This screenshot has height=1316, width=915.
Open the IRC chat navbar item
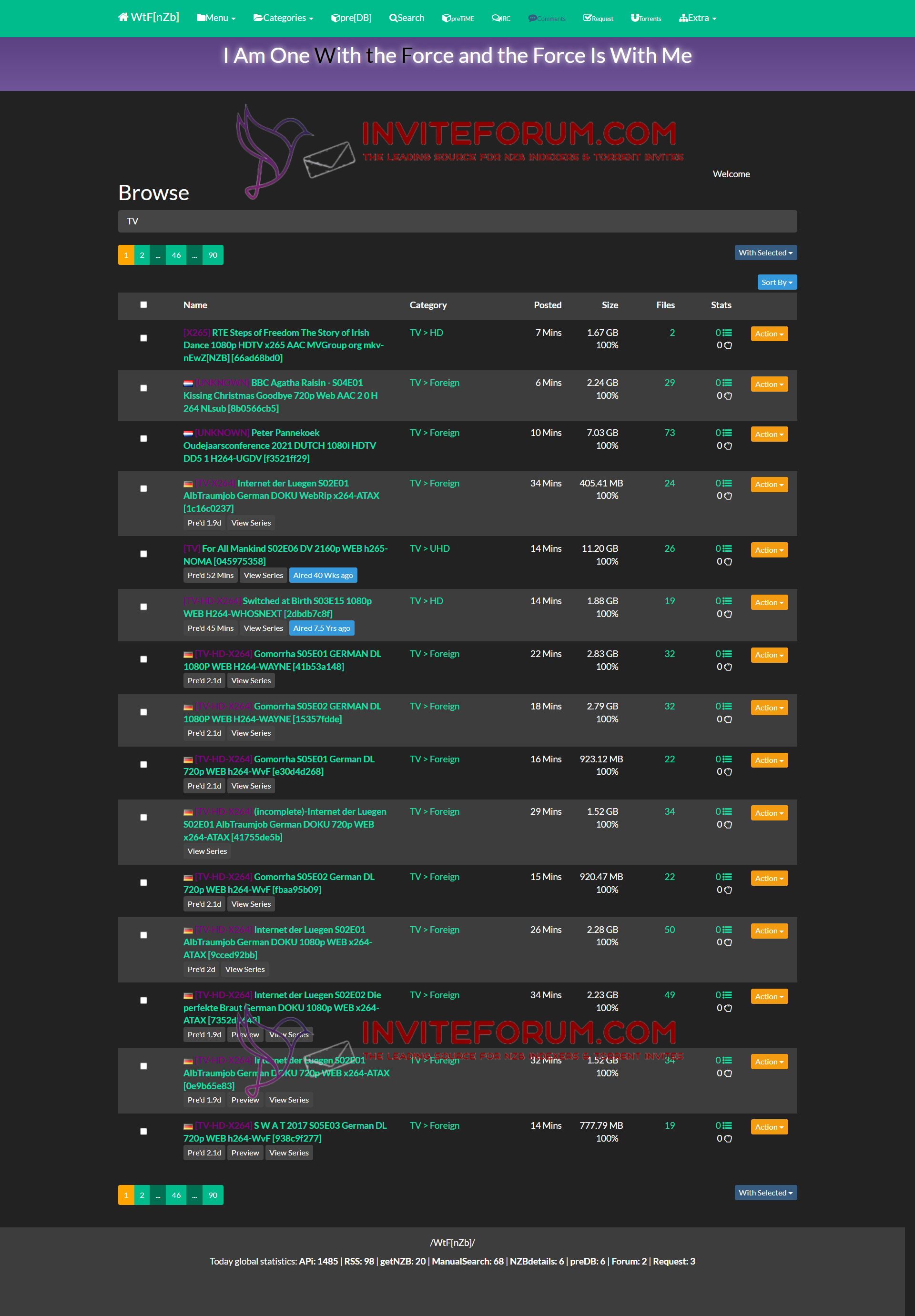pyautogui.click(x=501, y=18)
